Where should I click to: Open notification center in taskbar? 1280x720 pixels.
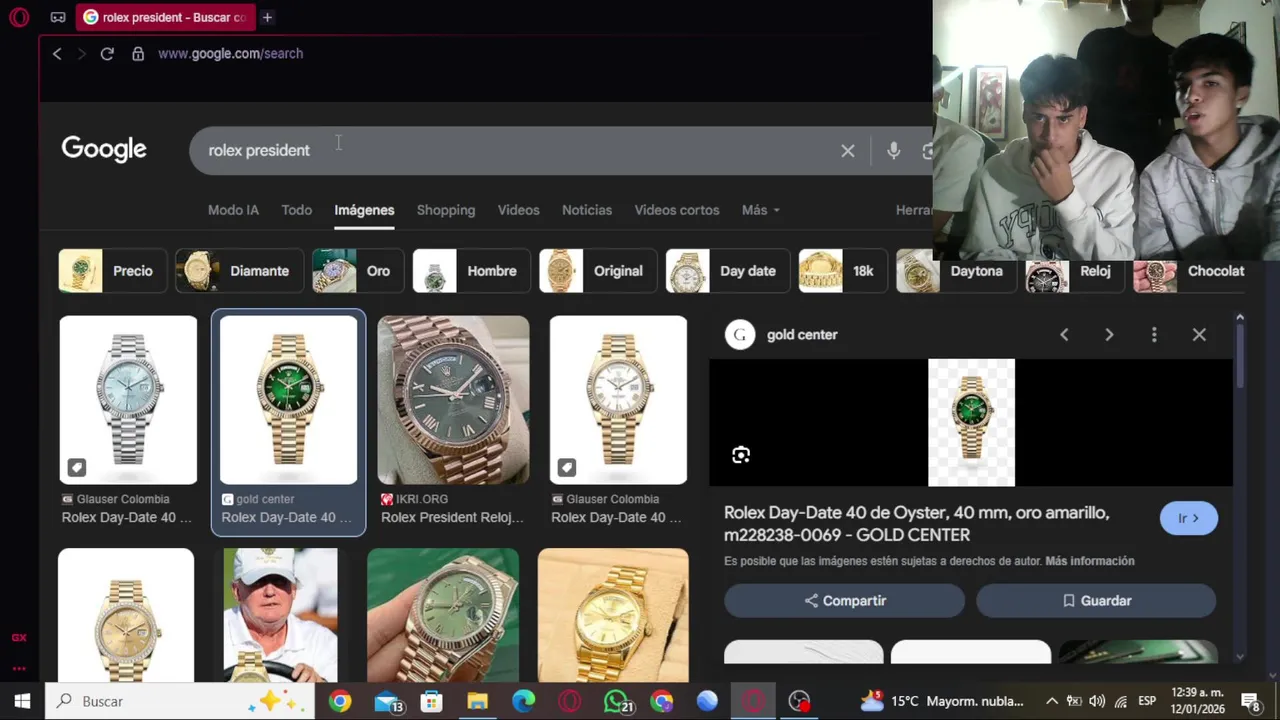pyautogui.click(x=1250, y=701)
